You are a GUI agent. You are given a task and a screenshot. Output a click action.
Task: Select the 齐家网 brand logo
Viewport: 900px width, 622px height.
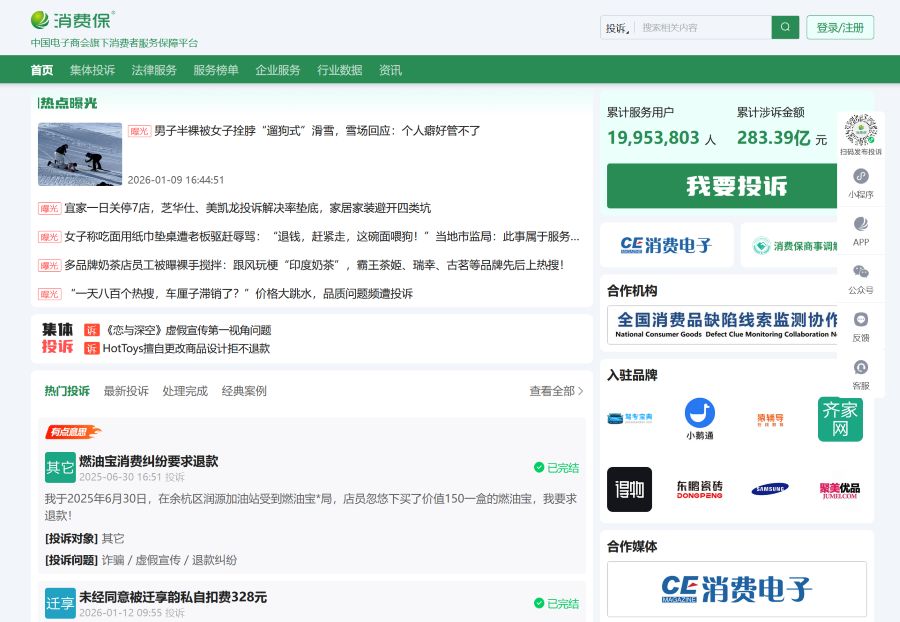click(x=840, y=419)
